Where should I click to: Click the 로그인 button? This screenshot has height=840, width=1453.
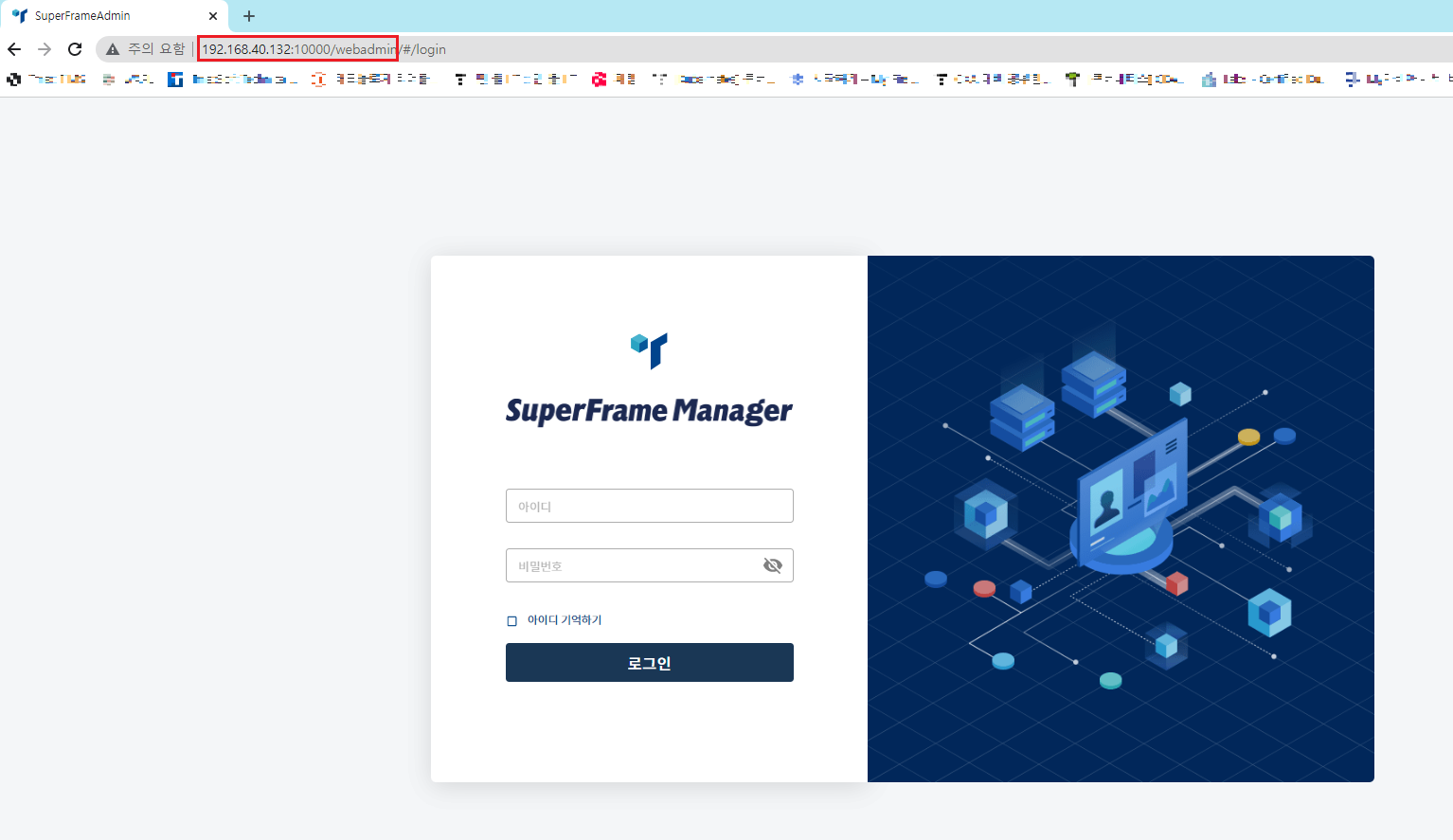pyautogui.click(x=650, y=663)
